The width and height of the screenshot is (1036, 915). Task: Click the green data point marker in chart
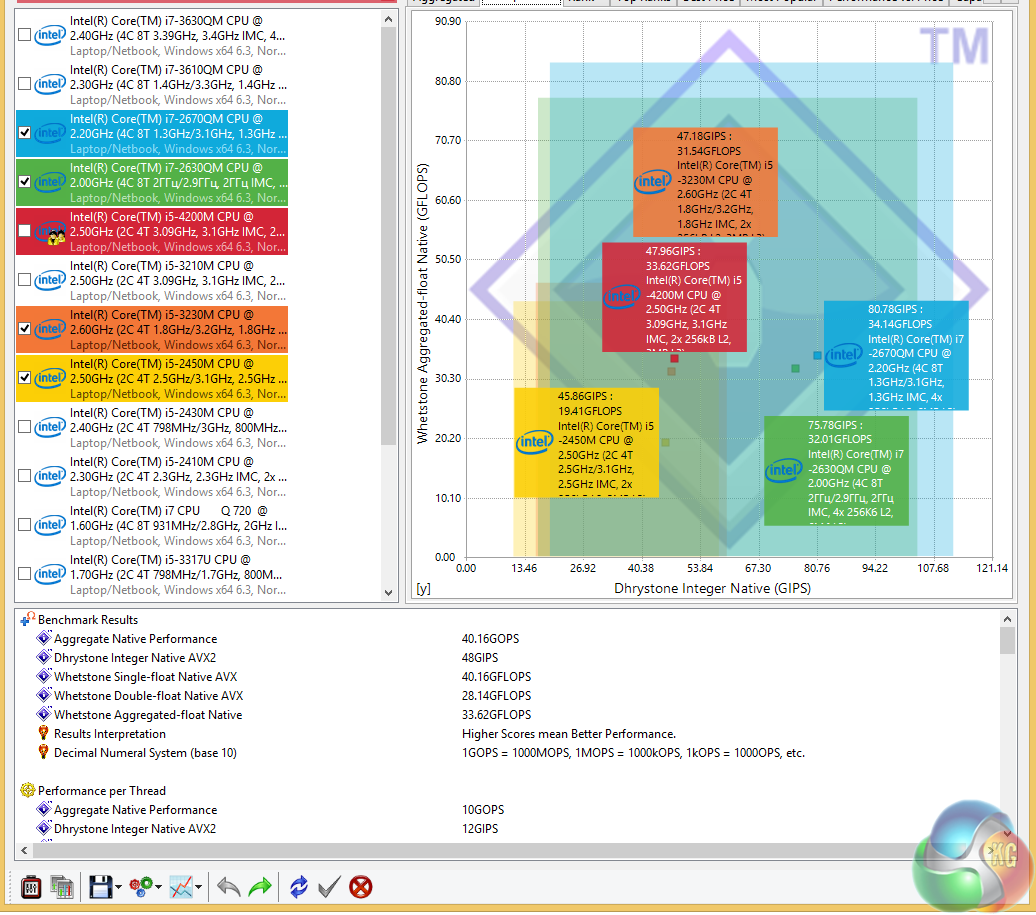(796, 368)
